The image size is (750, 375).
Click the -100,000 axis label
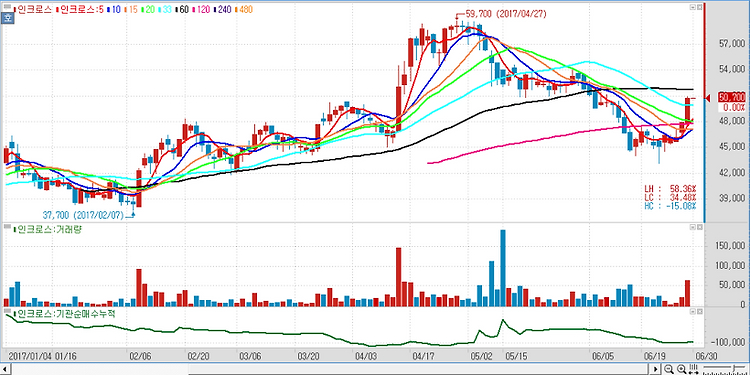pyautogui.click(x=728, y=342)
